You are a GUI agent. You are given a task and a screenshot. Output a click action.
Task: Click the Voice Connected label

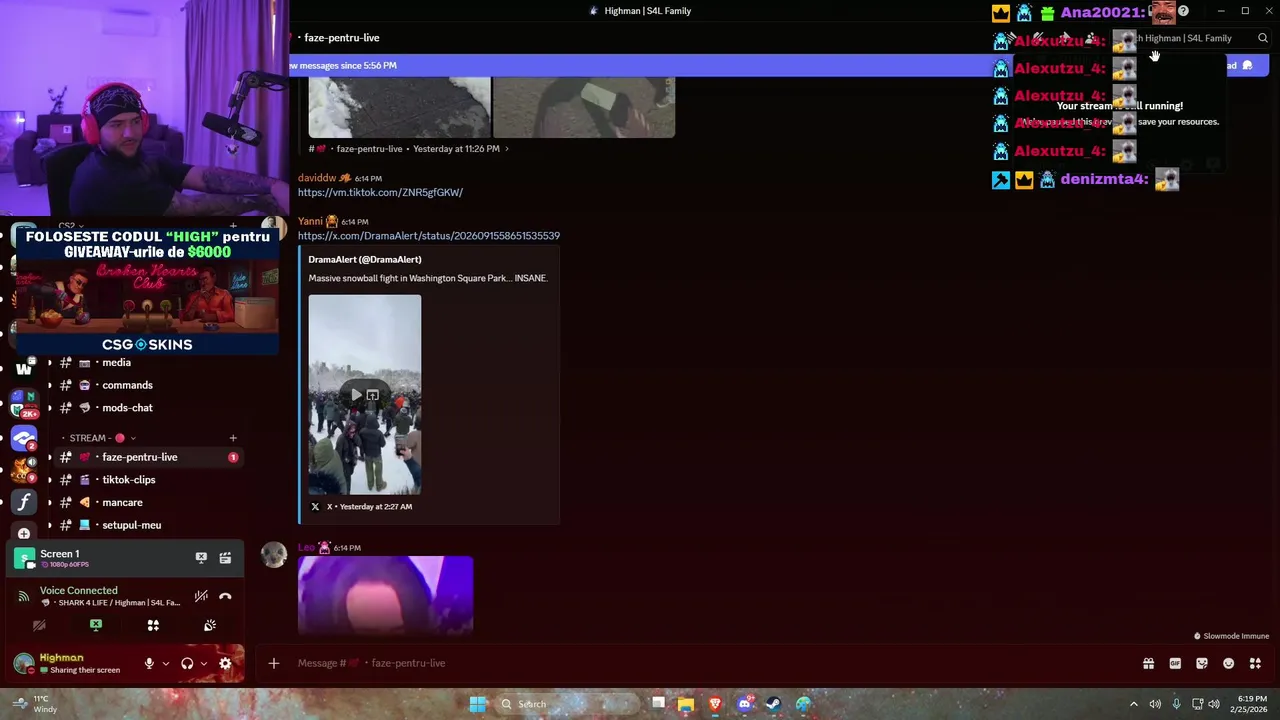[79, 591]
